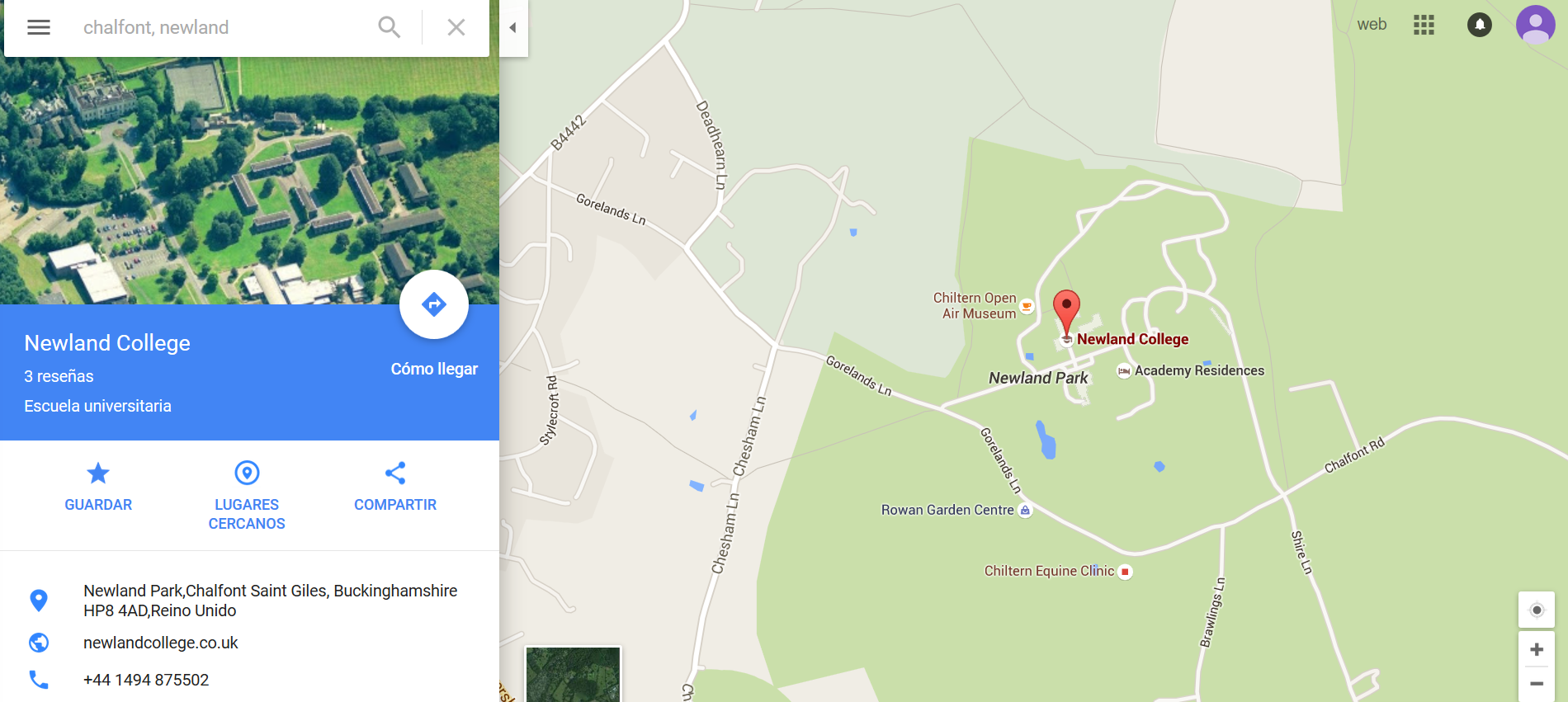The width and height of the screenshot is (1568, 702).
Task: Open the hamburger main menu
Action: click(39, 27)
